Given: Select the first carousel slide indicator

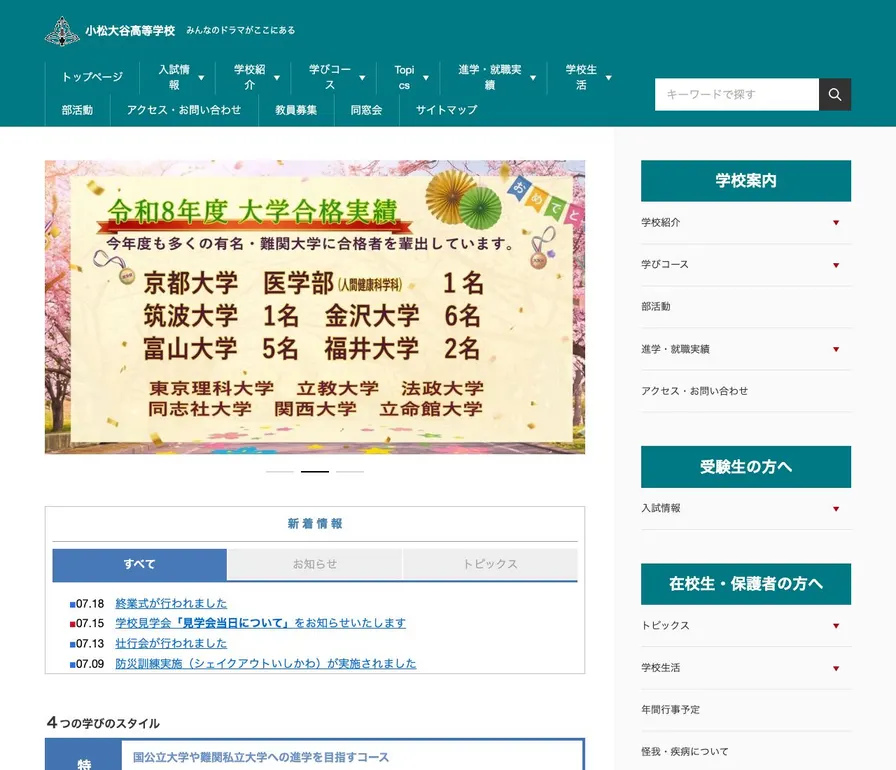Looking at the screenshot, I should pyautogui.click(x=279, y=472).
